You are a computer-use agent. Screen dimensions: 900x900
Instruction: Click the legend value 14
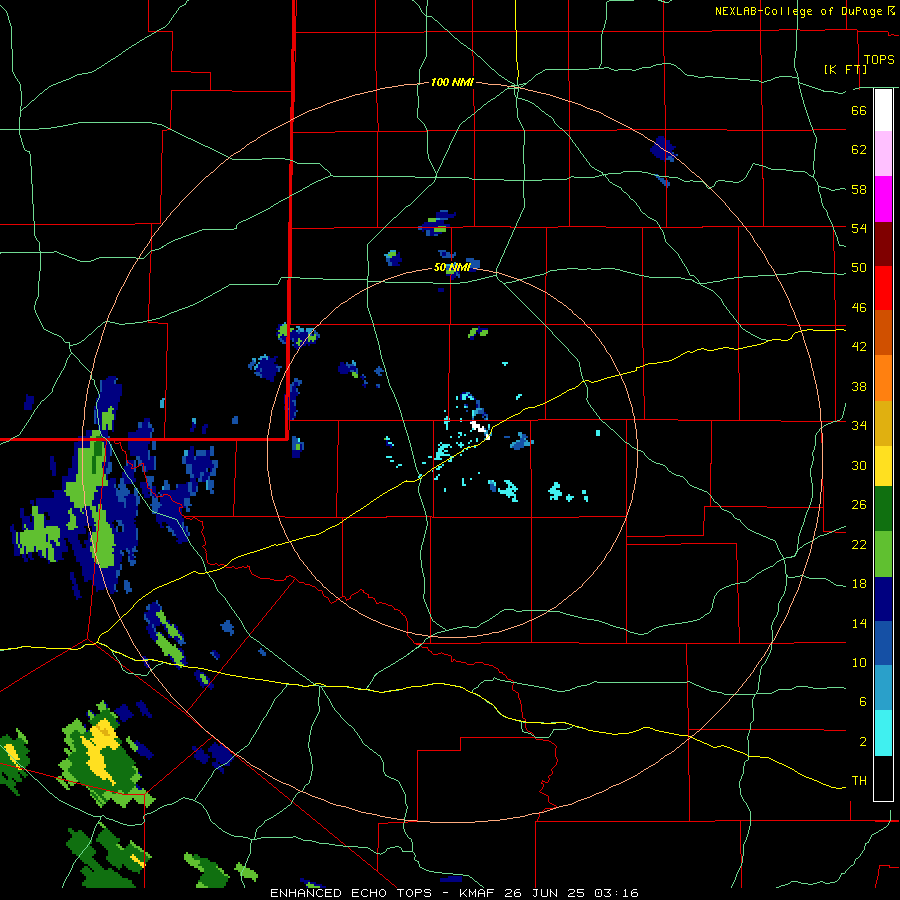(859, 623)
